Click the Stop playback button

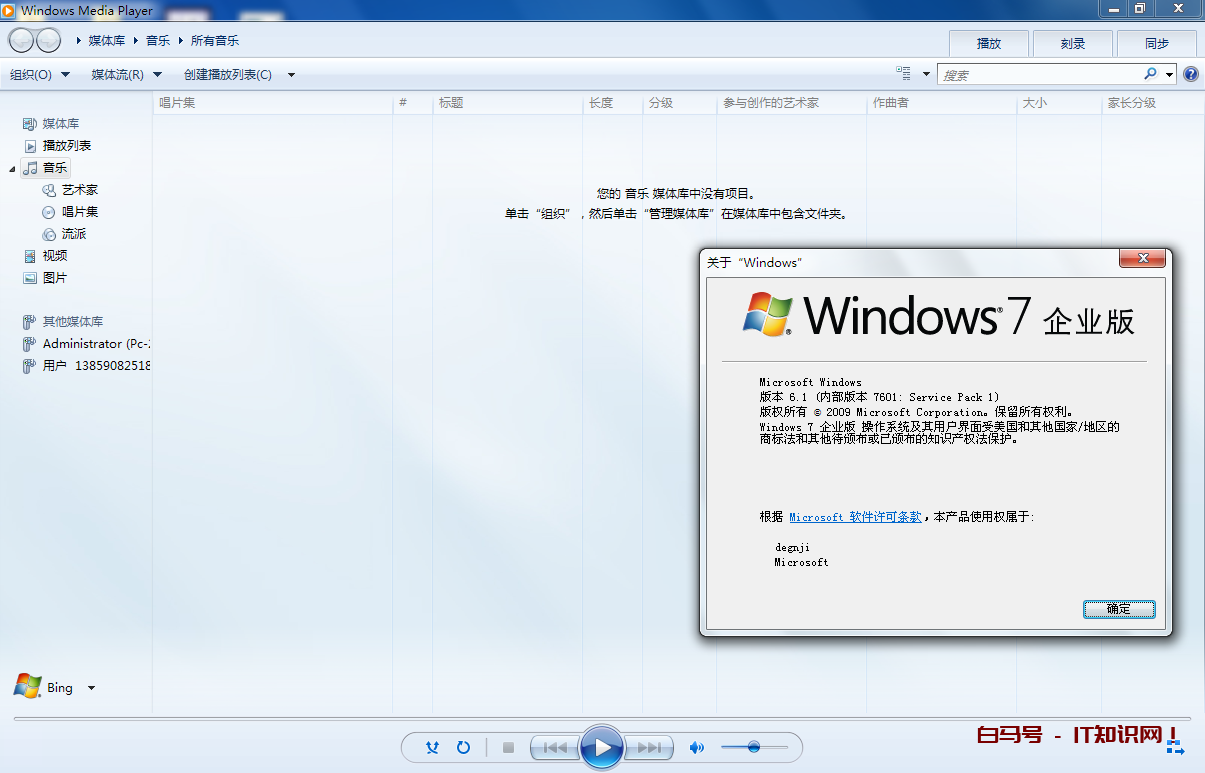[508, 747]
